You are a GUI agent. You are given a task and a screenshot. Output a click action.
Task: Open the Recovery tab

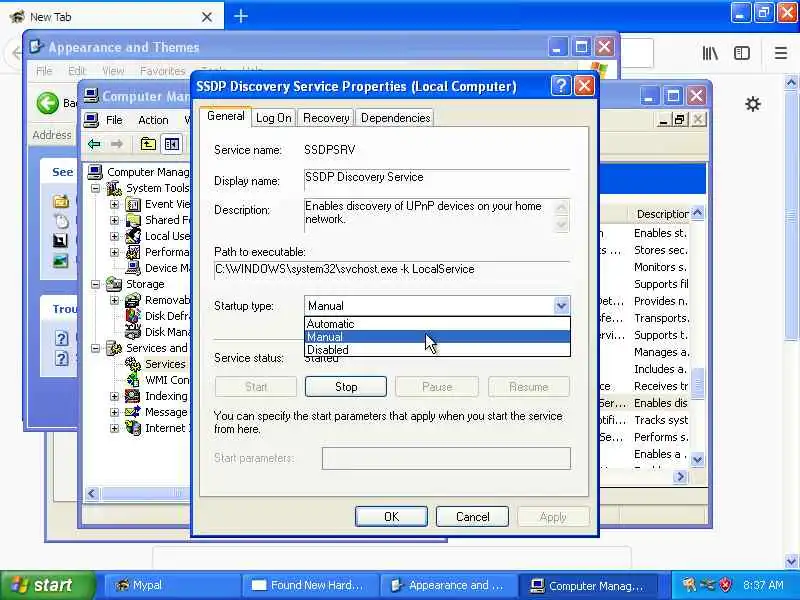pos(326,118)
